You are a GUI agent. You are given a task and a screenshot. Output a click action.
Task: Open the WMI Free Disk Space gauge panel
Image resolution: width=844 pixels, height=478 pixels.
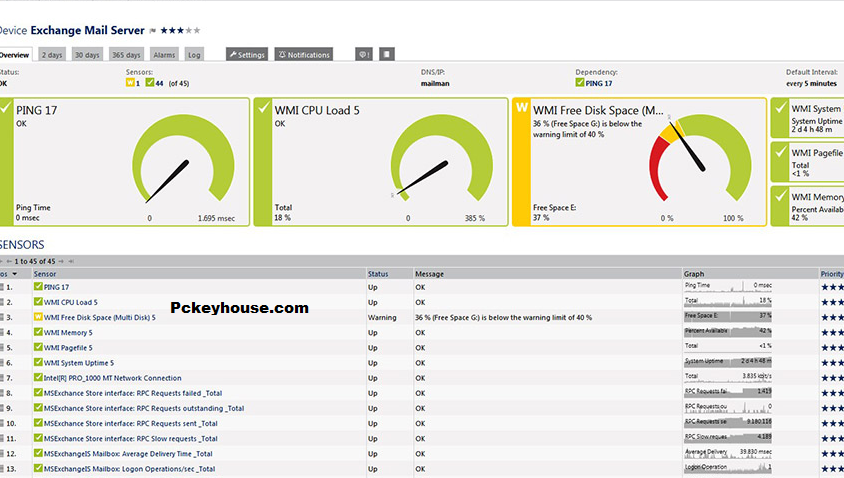pos(639,161)
